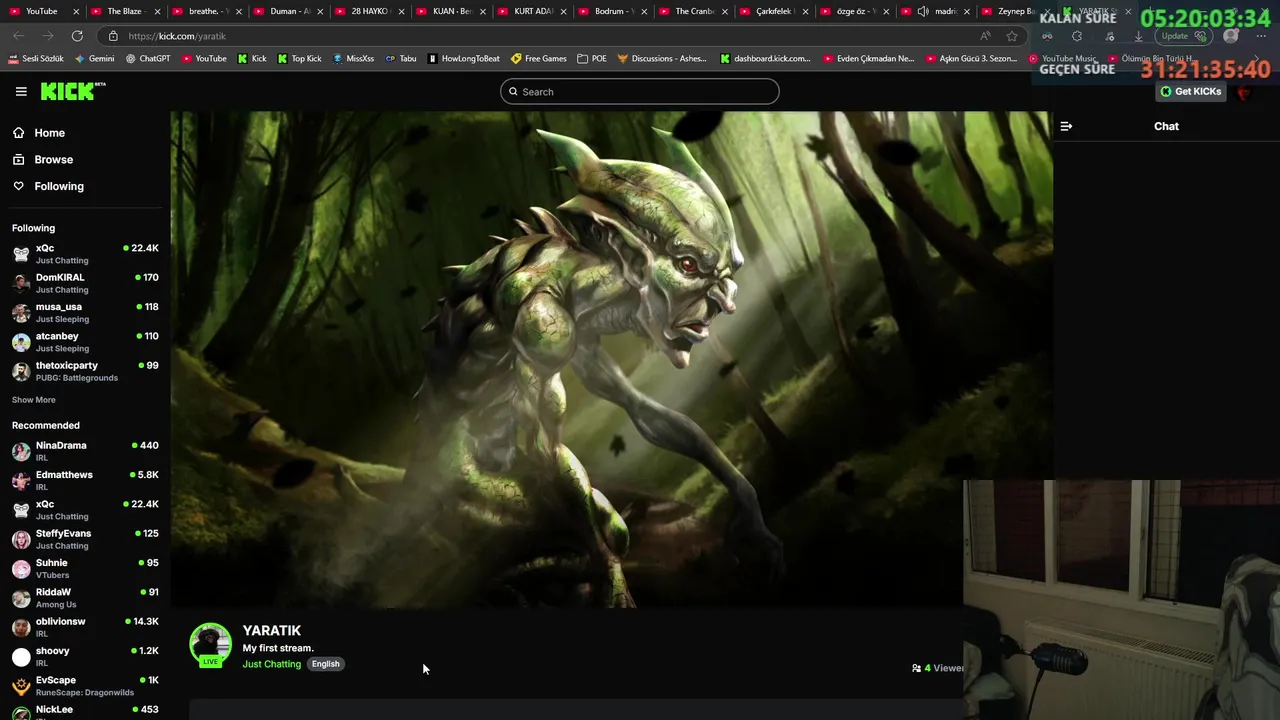Click the RiddaW avatar
This screenshot has height=720, width=1280.
21,598
